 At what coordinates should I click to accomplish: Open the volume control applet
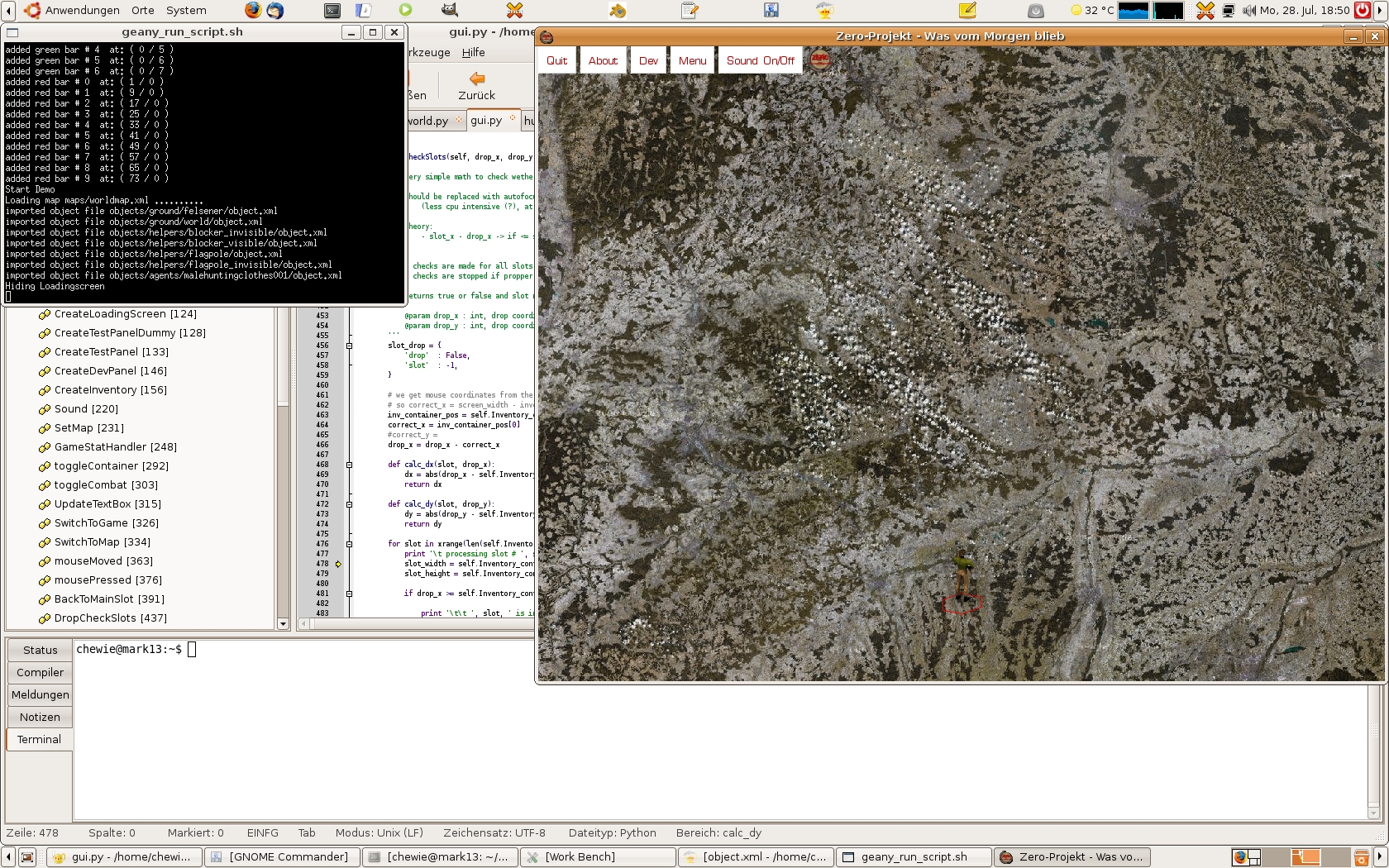pyautogui.click(x=1248, y=10)
